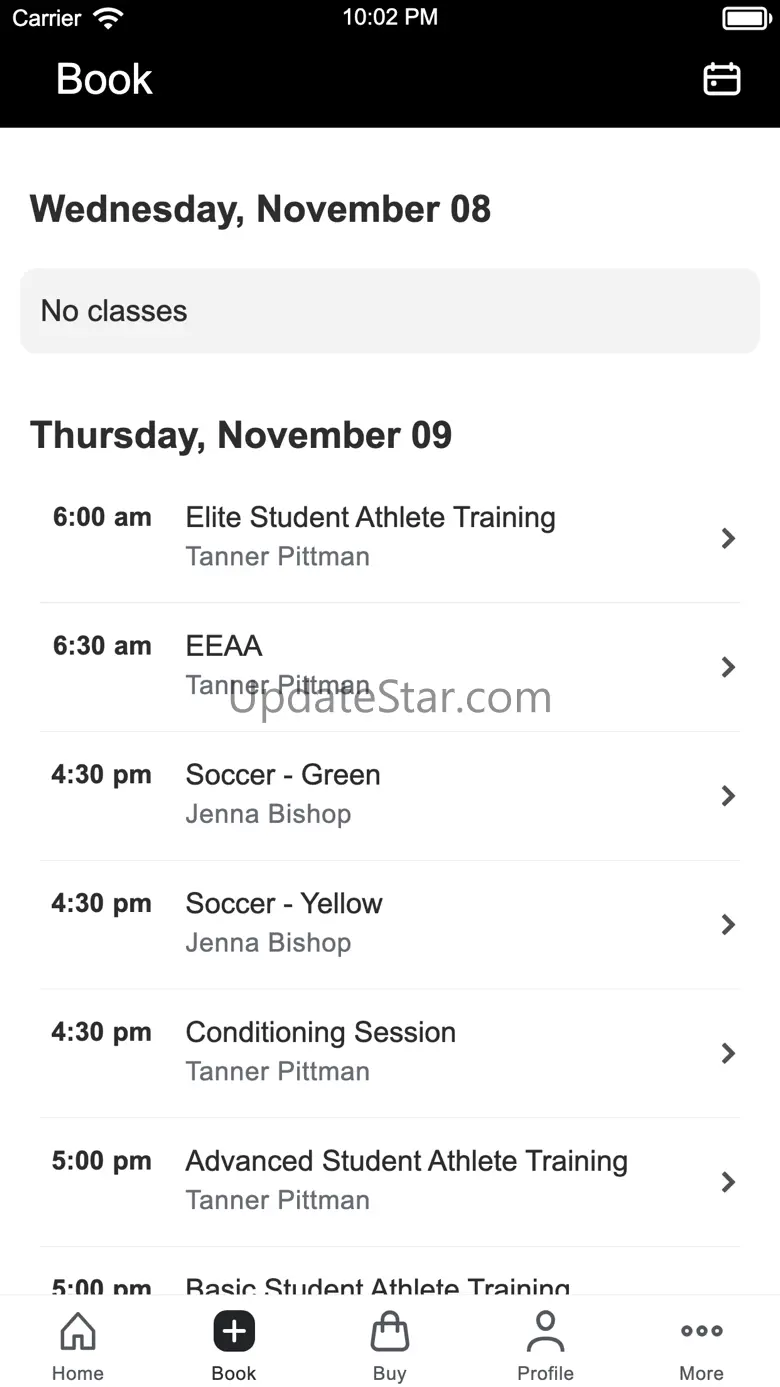This screenshot has height=1387, width=780.
Task: Switch to the Home tab label
Action: point(78,1373)
